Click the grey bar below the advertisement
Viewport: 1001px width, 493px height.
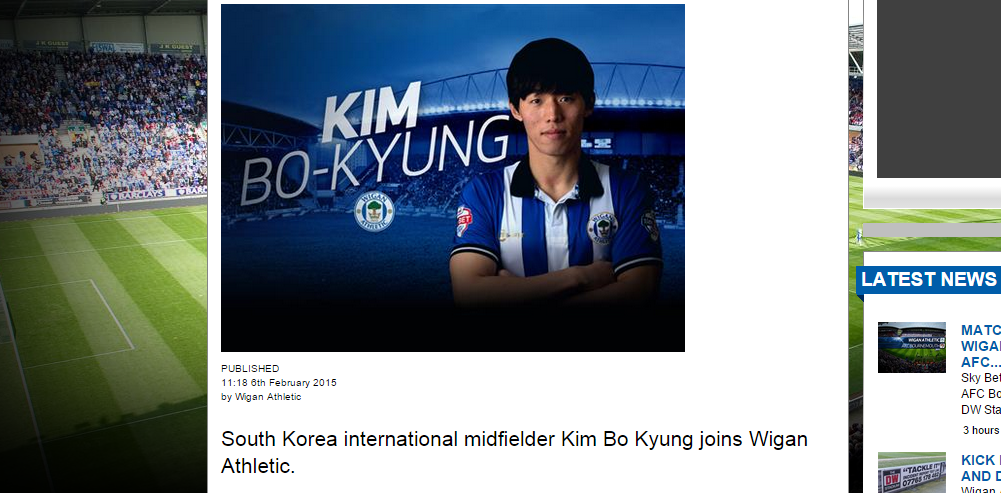[932, 230]
